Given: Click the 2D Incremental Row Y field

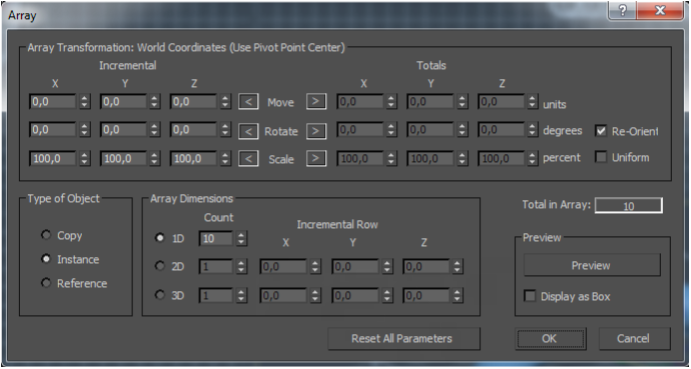Looking at the screenshot, I should pos(356,267).
